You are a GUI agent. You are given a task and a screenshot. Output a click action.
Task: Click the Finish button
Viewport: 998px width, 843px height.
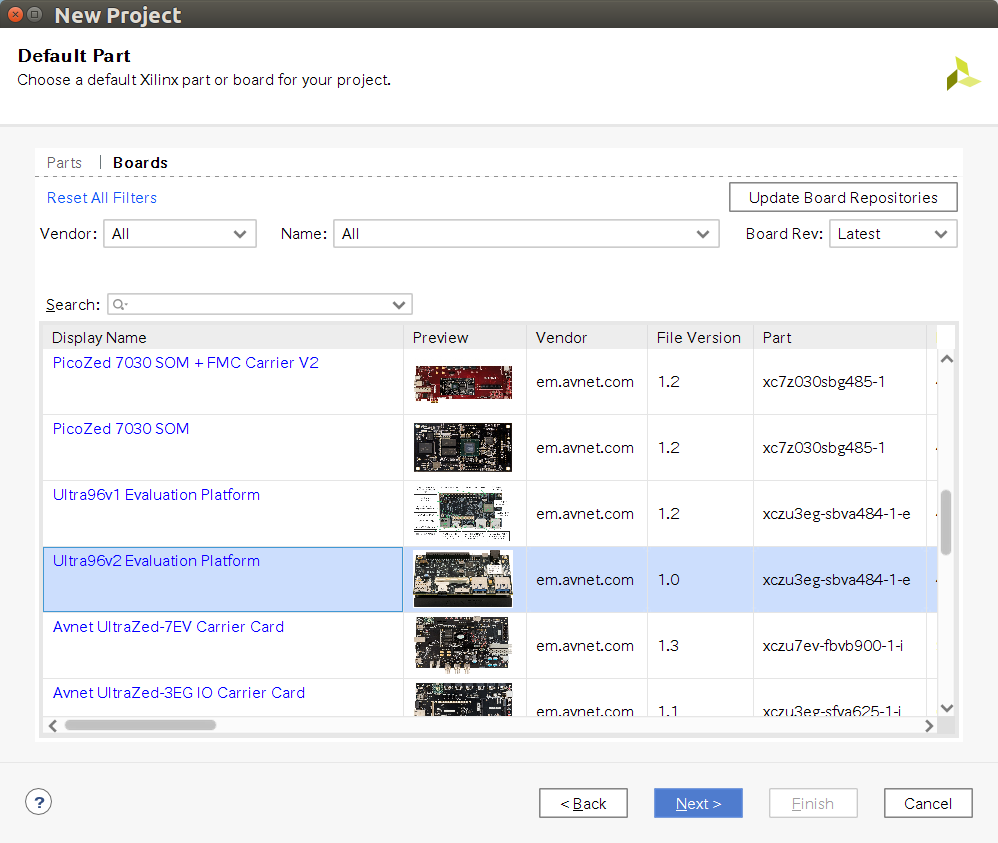(813, 803)
